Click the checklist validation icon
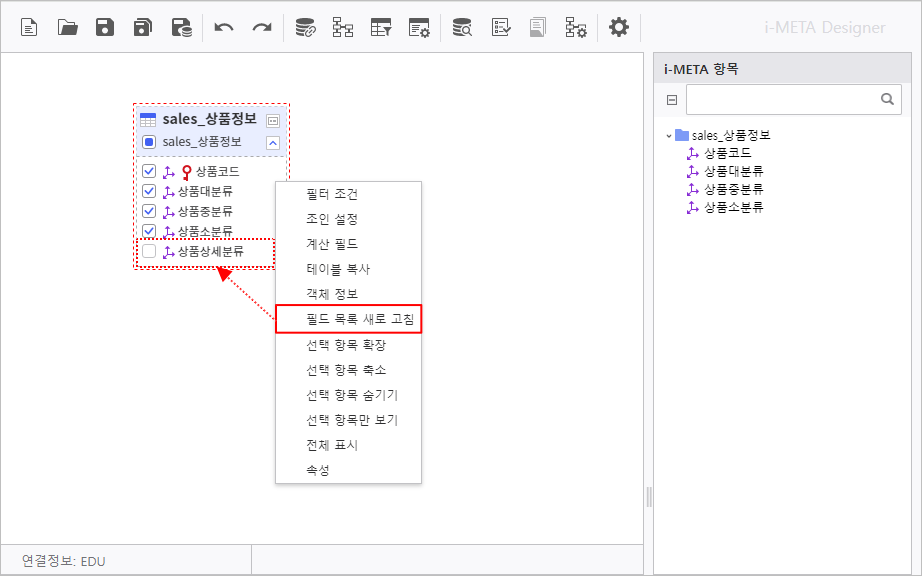The height and width of the screenshot is (576, 922). click(501, 28)
